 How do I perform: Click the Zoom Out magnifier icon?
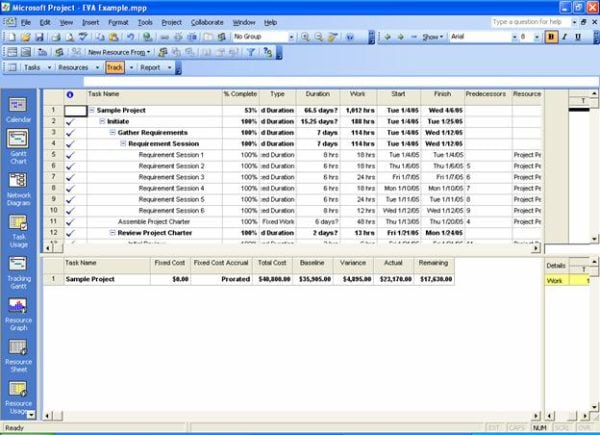pyautogui.click(x=319, y=37)
